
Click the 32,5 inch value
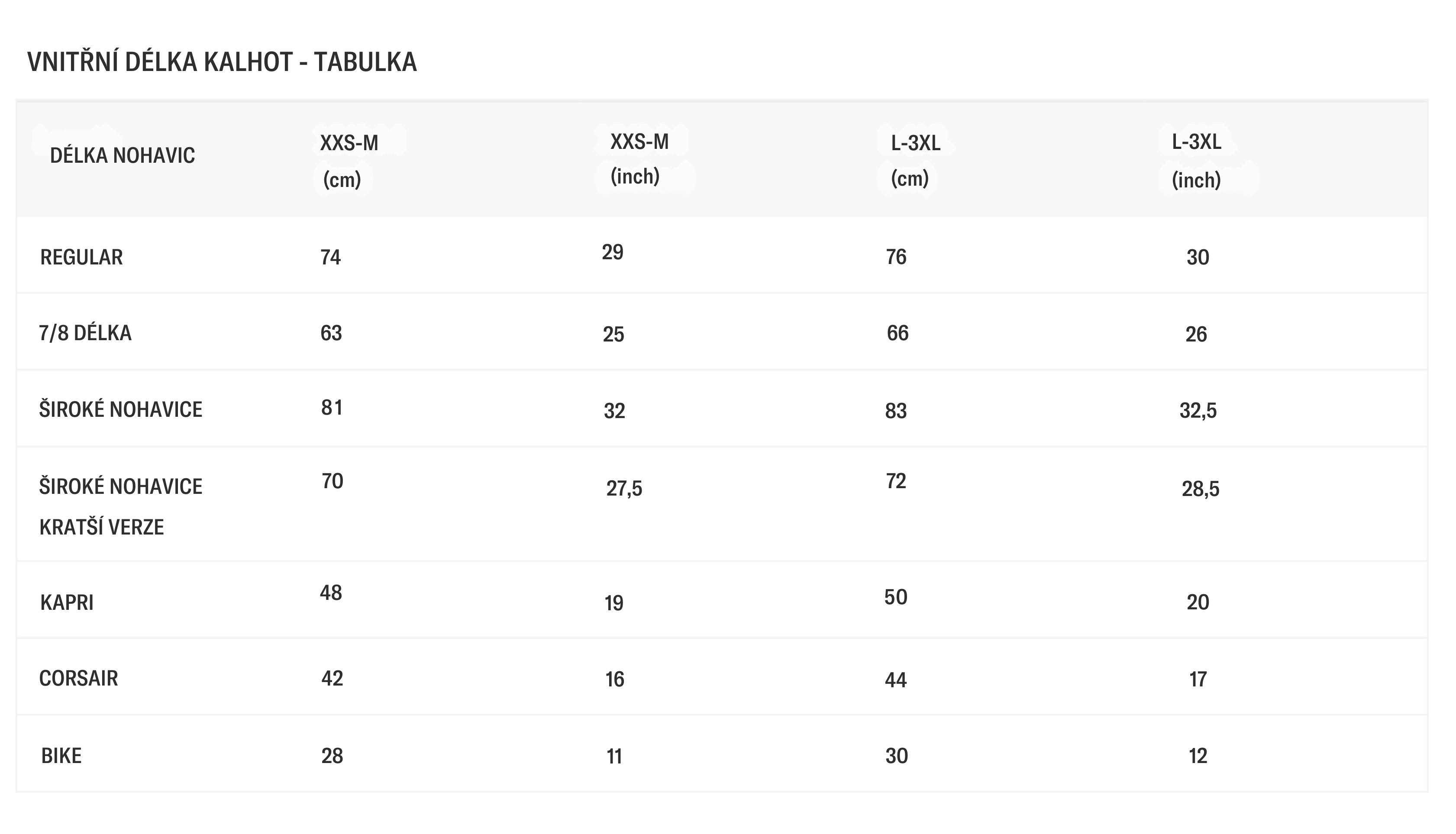tap(1198, 411)
